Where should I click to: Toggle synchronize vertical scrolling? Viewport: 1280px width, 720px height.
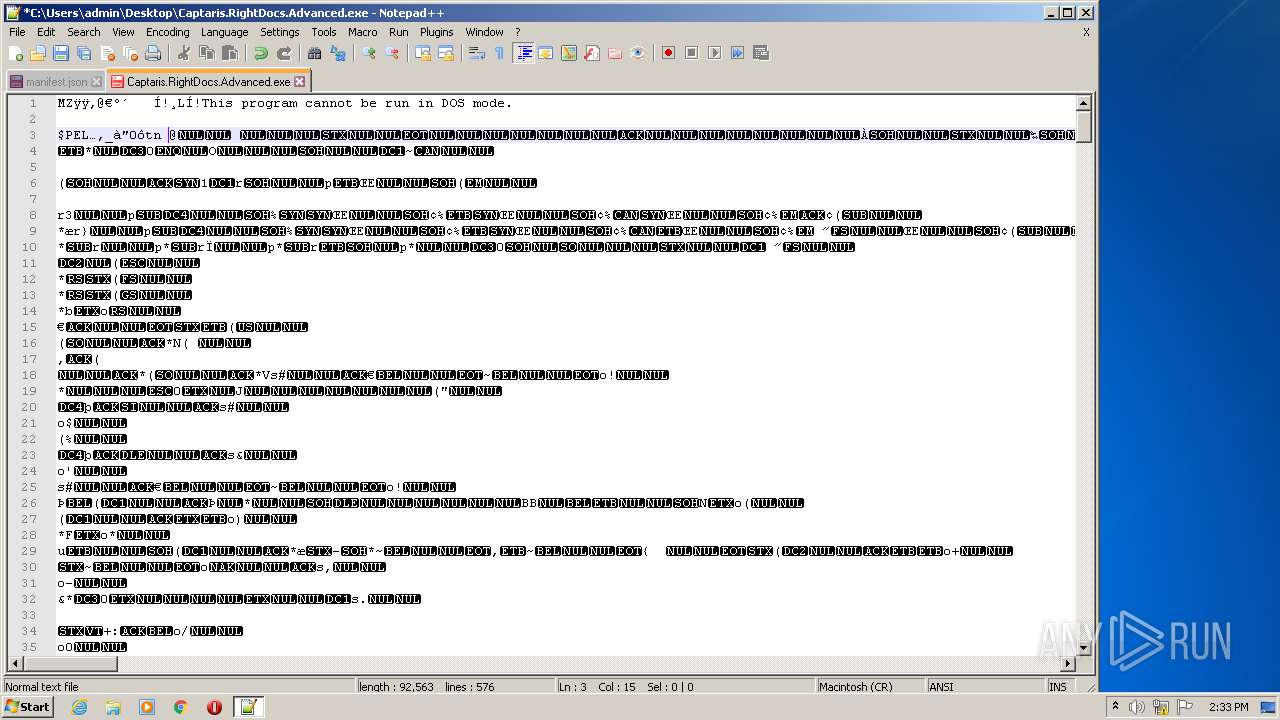pos(422,53)
